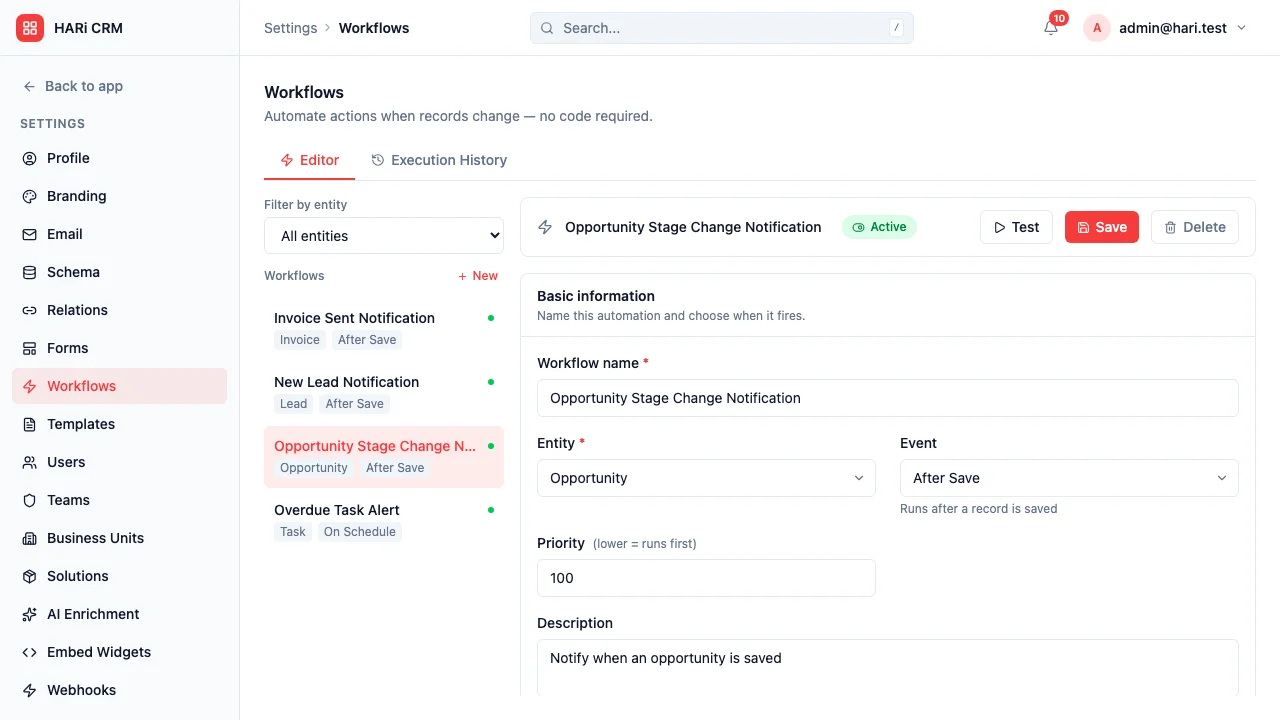Open the Schema settings icon

point(29,272)
